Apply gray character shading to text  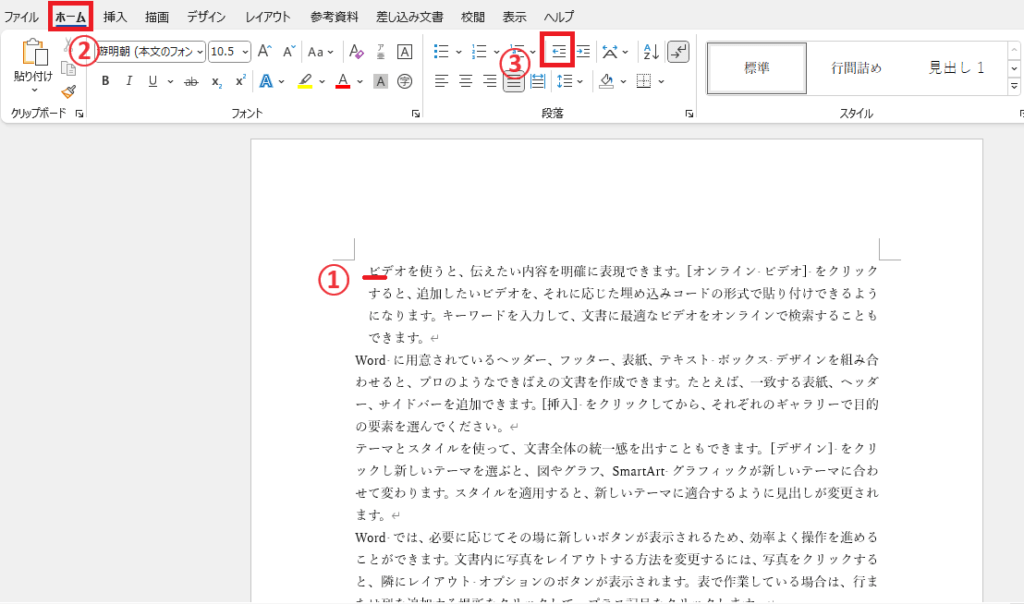click(x=381, y=81)
